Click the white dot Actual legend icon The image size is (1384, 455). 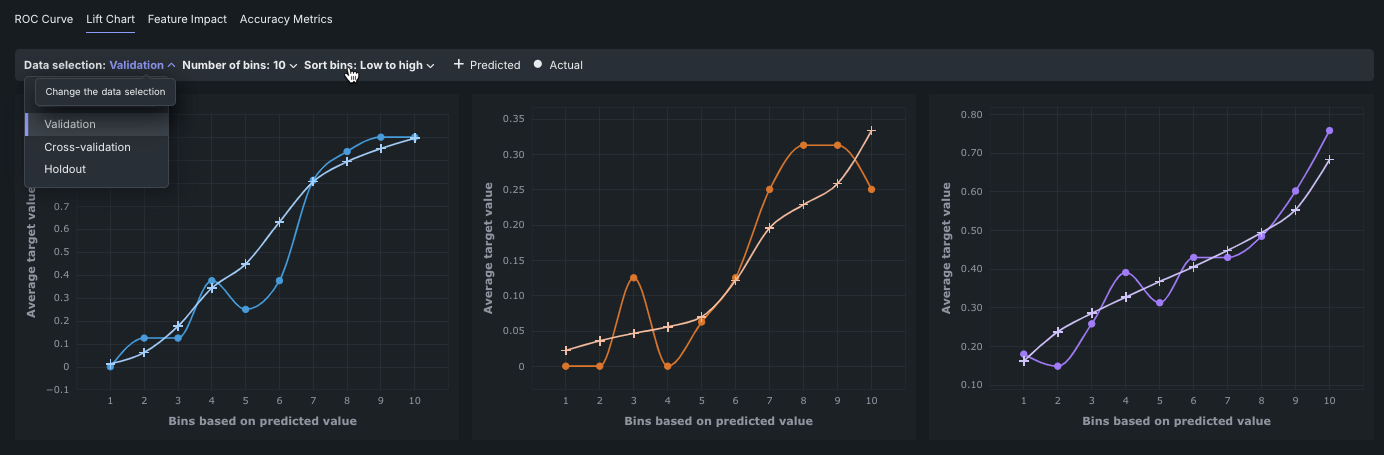(x=538, y=65)
